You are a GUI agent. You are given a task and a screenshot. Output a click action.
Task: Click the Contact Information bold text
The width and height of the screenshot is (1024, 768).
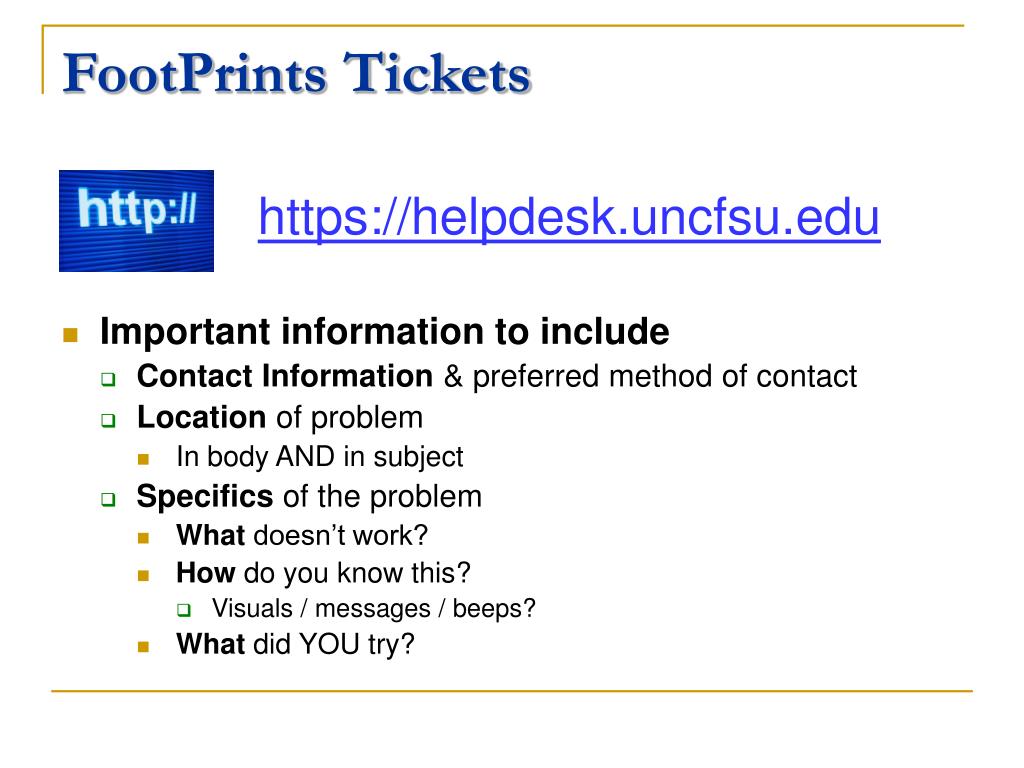tap(285, 376)
